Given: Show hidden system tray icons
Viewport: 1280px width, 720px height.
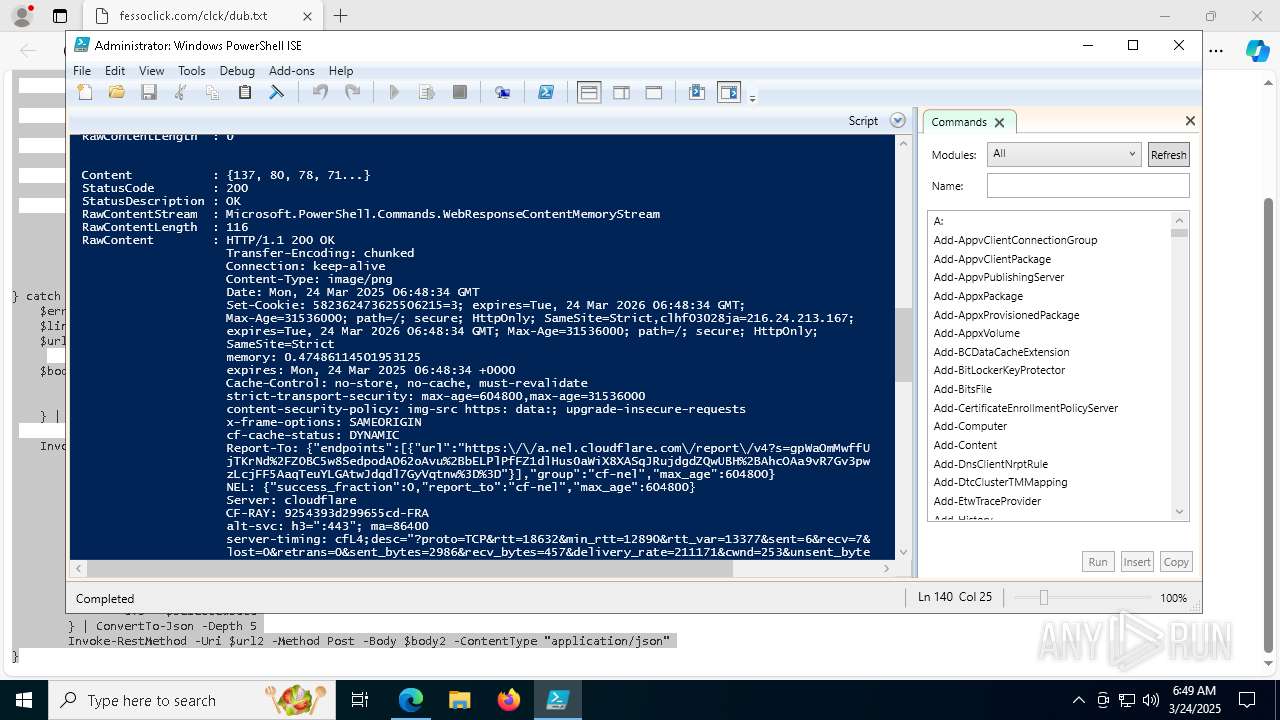Looking at the screenshot, I should point(1078,700).
